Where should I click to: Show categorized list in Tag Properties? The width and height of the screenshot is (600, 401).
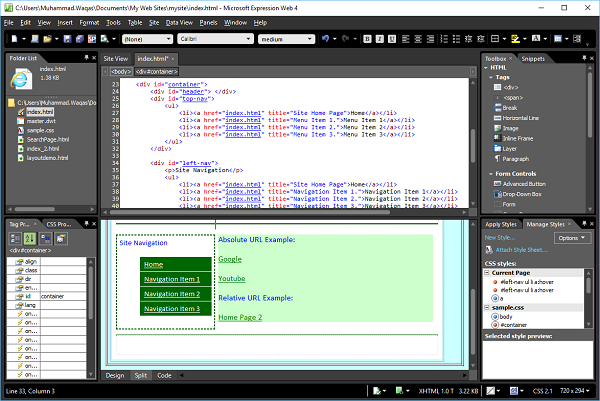pyautogui.click(x=15, y=238)
